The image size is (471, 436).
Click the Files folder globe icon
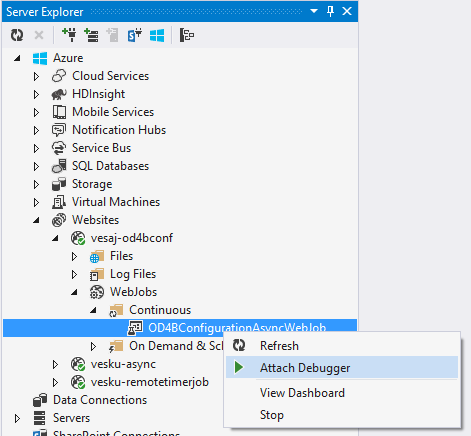pos(97,256)
